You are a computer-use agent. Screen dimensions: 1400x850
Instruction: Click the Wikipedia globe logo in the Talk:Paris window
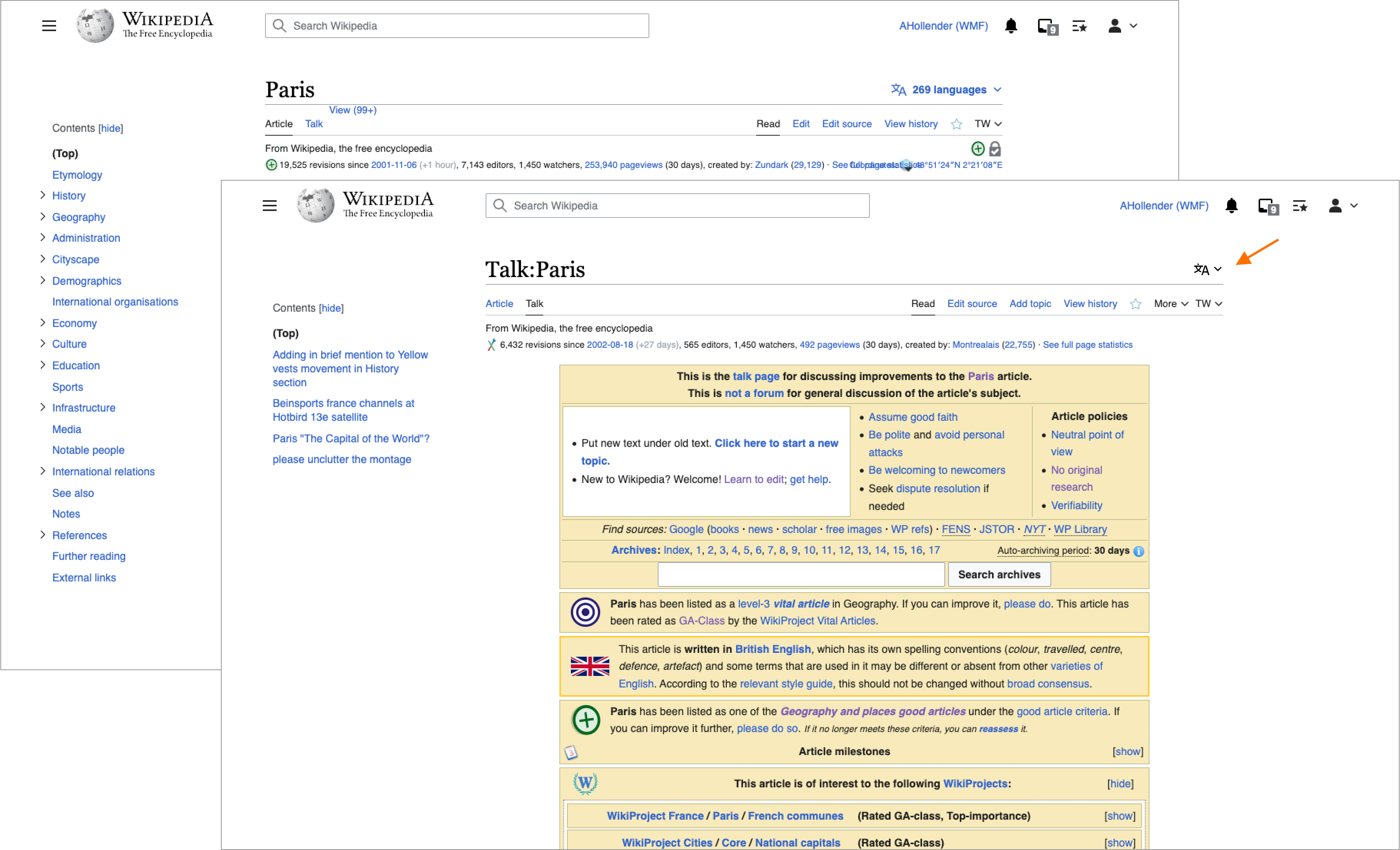[315, 205]
